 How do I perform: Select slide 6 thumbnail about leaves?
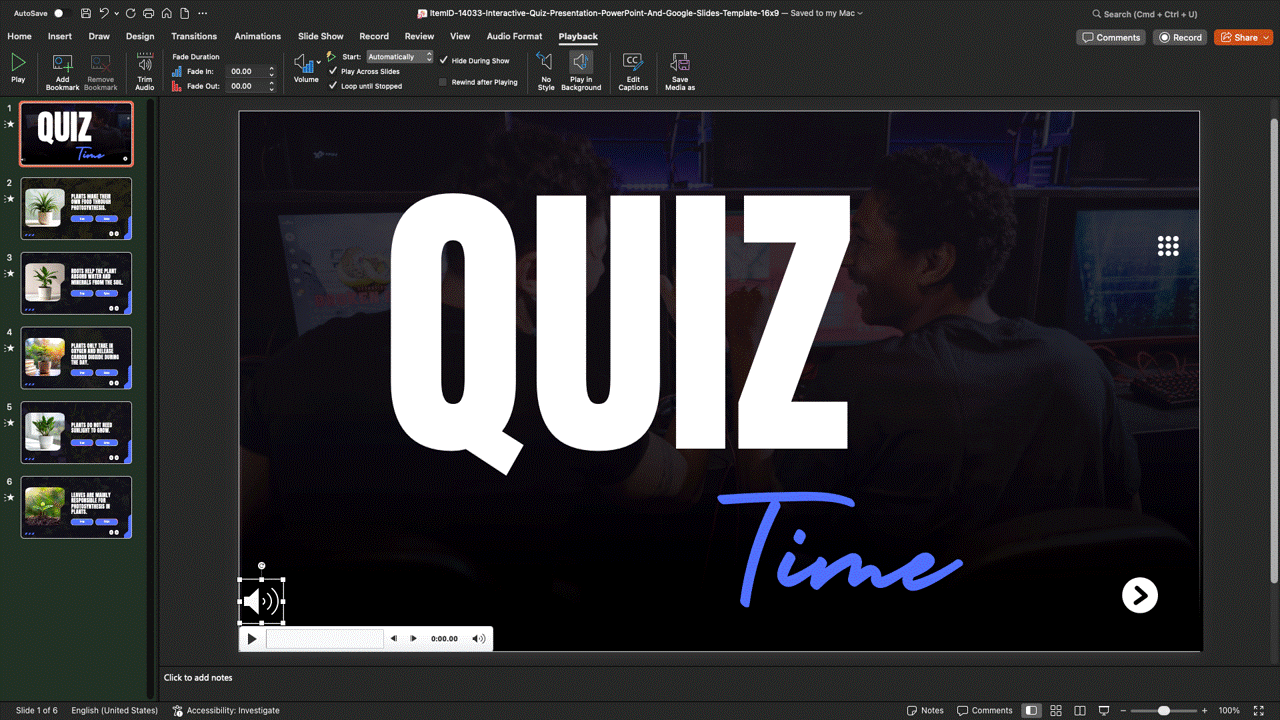point(76,508)
